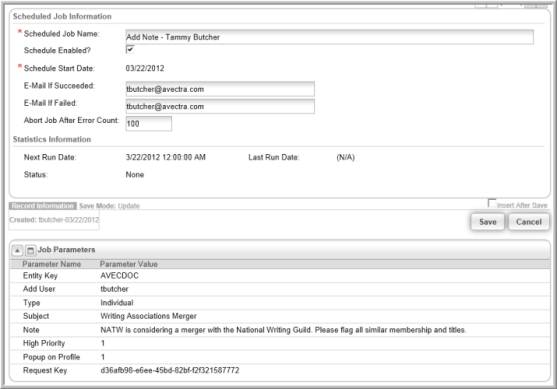Click the Next Run Date value
This screenshot has width=557, height=389.
pos(166,157)
